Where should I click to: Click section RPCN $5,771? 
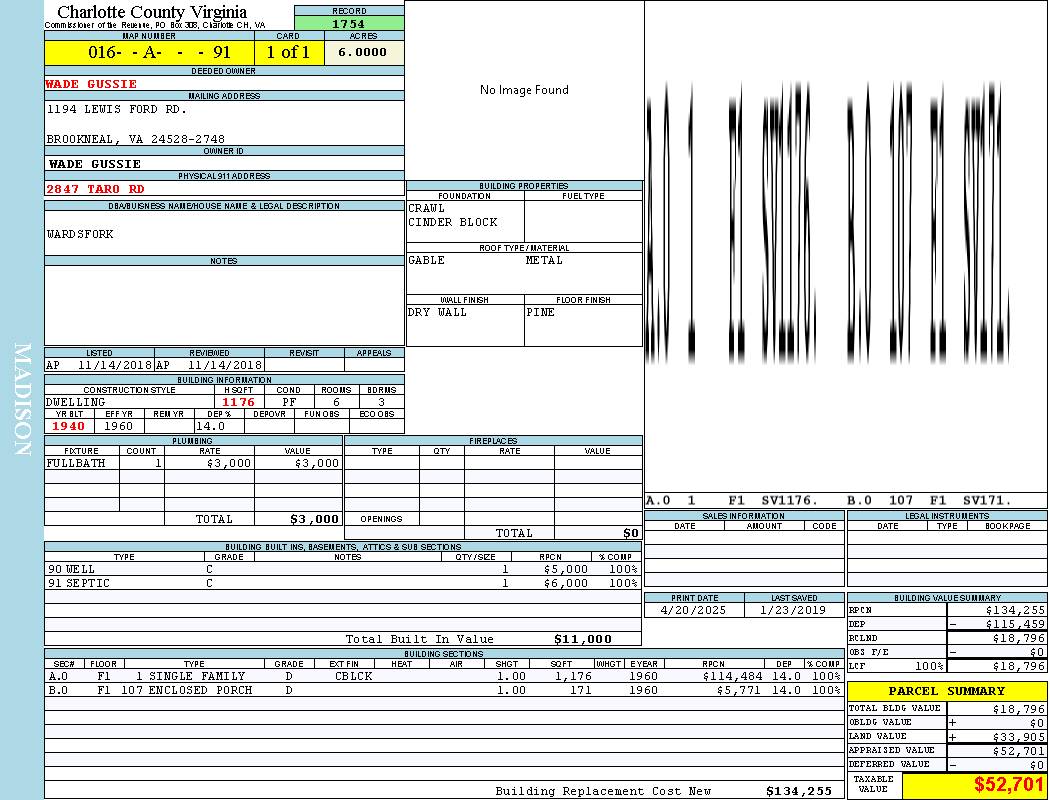pos(740,690)
